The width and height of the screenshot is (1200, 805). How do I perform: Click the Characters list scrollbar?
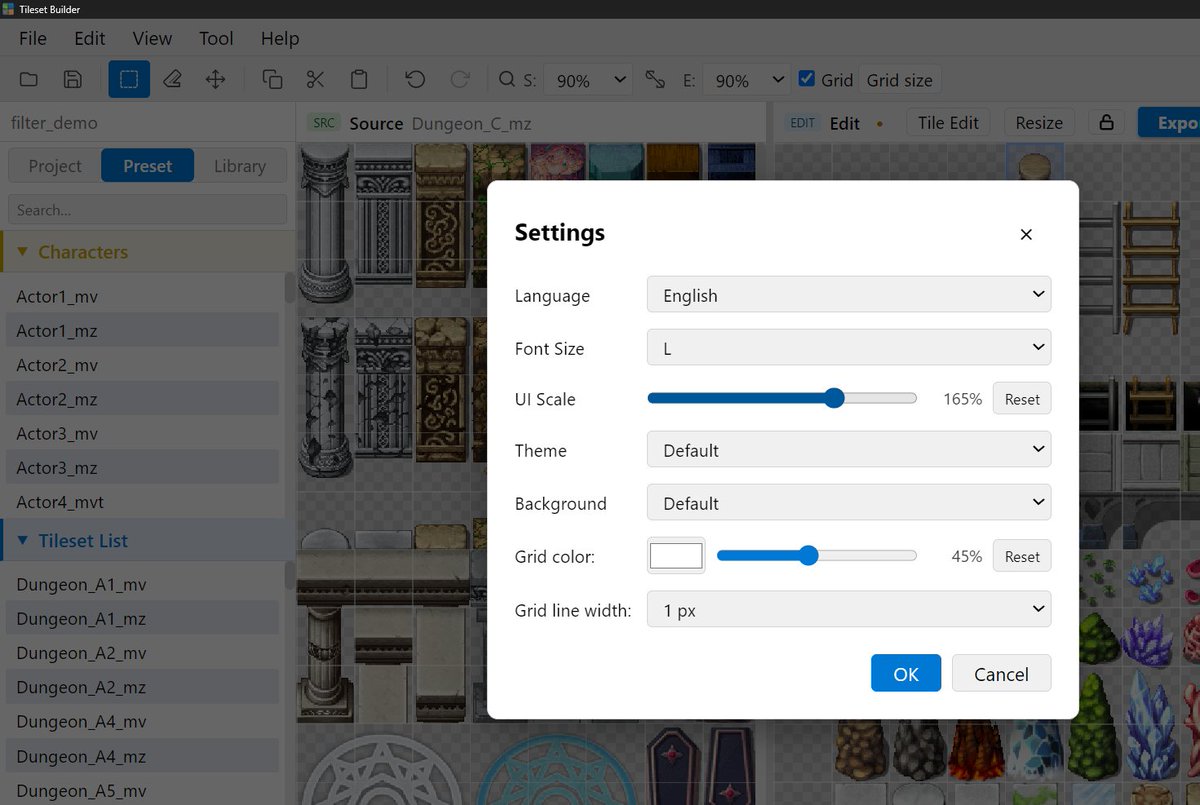(x=290, y=287)
